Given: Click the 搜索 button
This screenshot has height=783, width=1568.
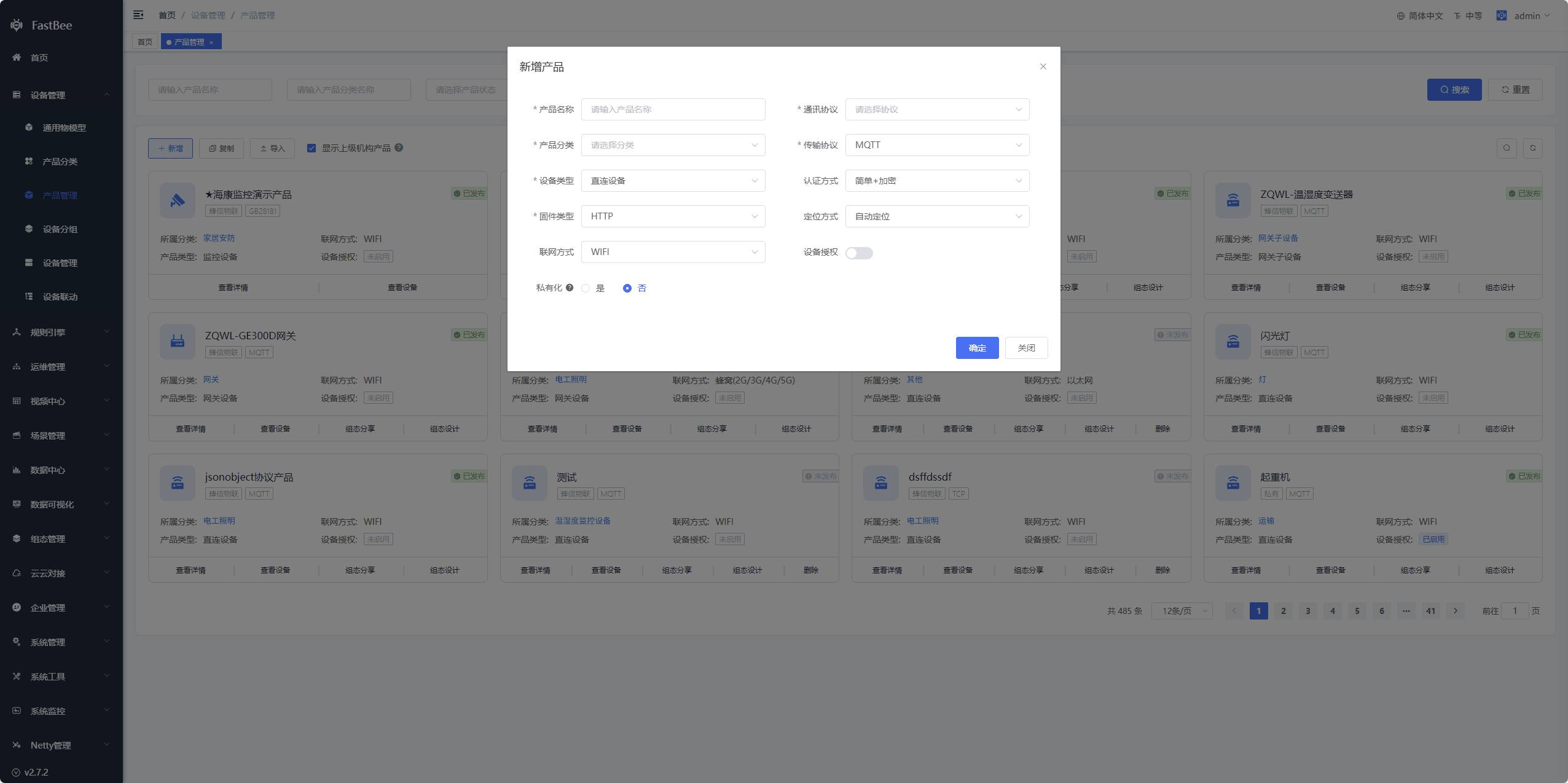Looking at the screenshot, I should point(1454,90).
